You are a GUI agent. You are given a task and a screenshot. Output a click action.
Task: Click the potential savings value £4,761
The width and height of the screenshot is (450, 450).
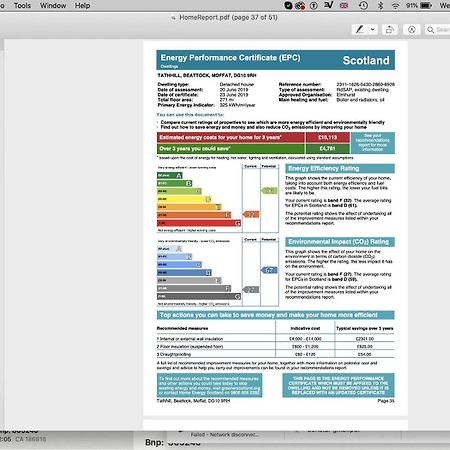click(328, 149)
